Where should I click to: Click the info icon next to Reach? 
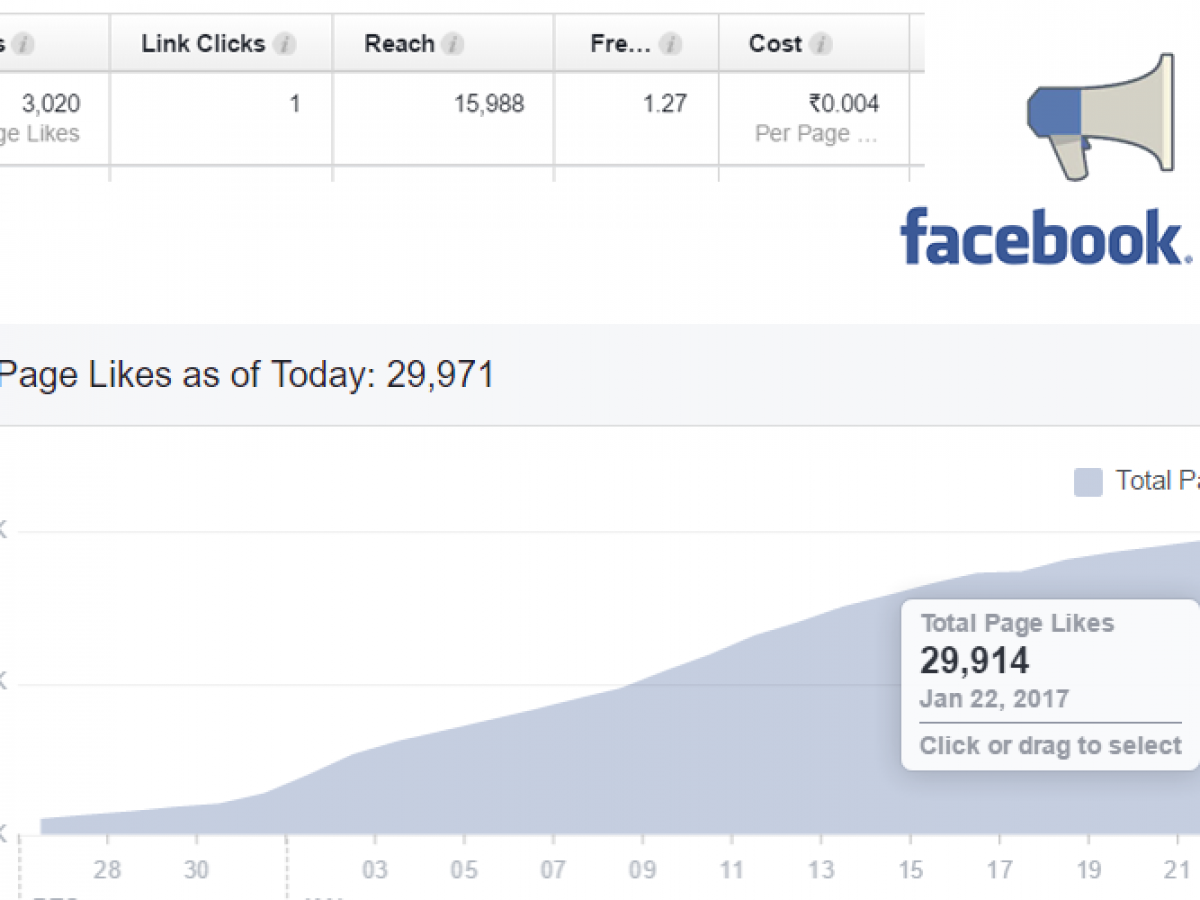click(453, 44)
